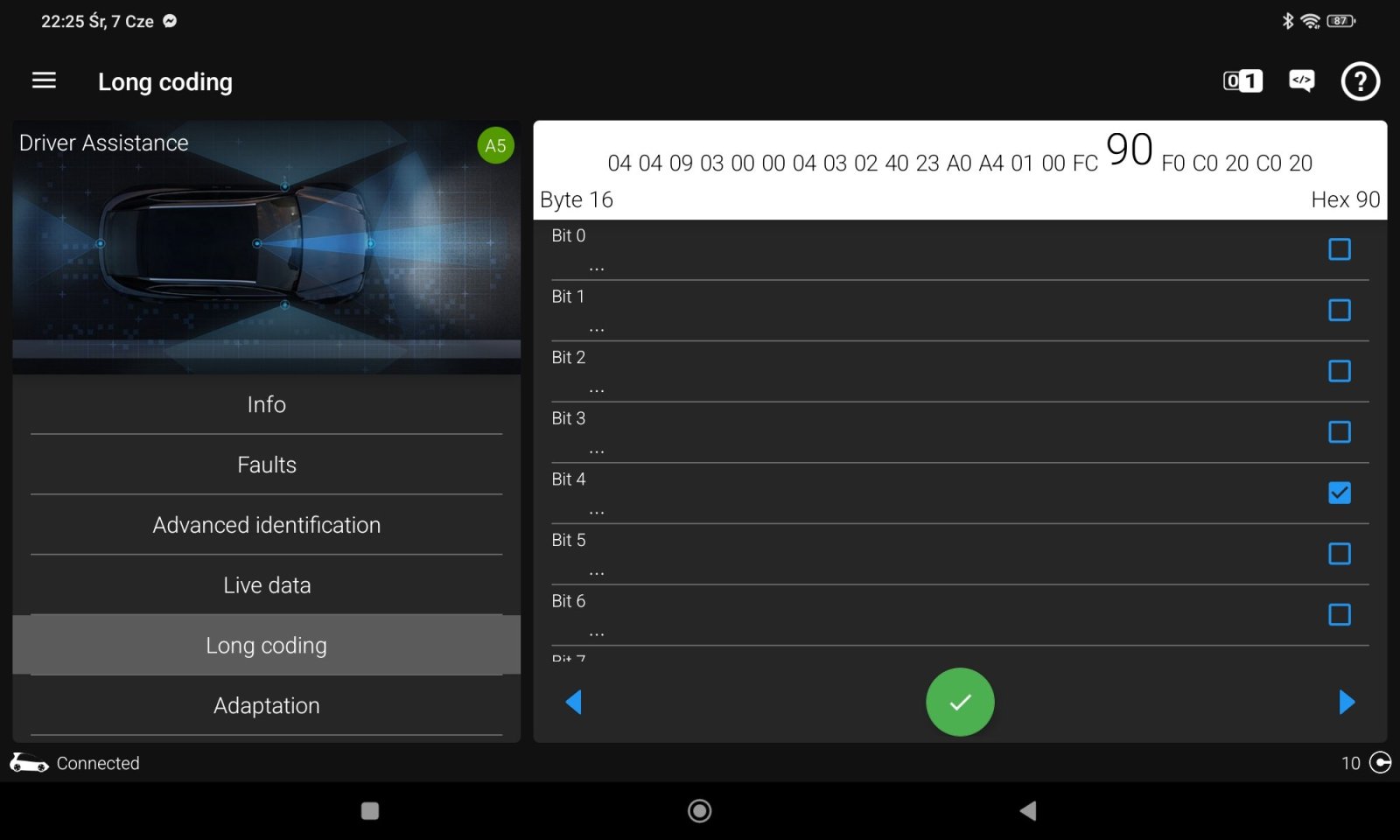Image resolution: width=1400 pixels, height=840 pixels.
Task: Tap the Bit 4 label
Action: [x=569, y=479]
